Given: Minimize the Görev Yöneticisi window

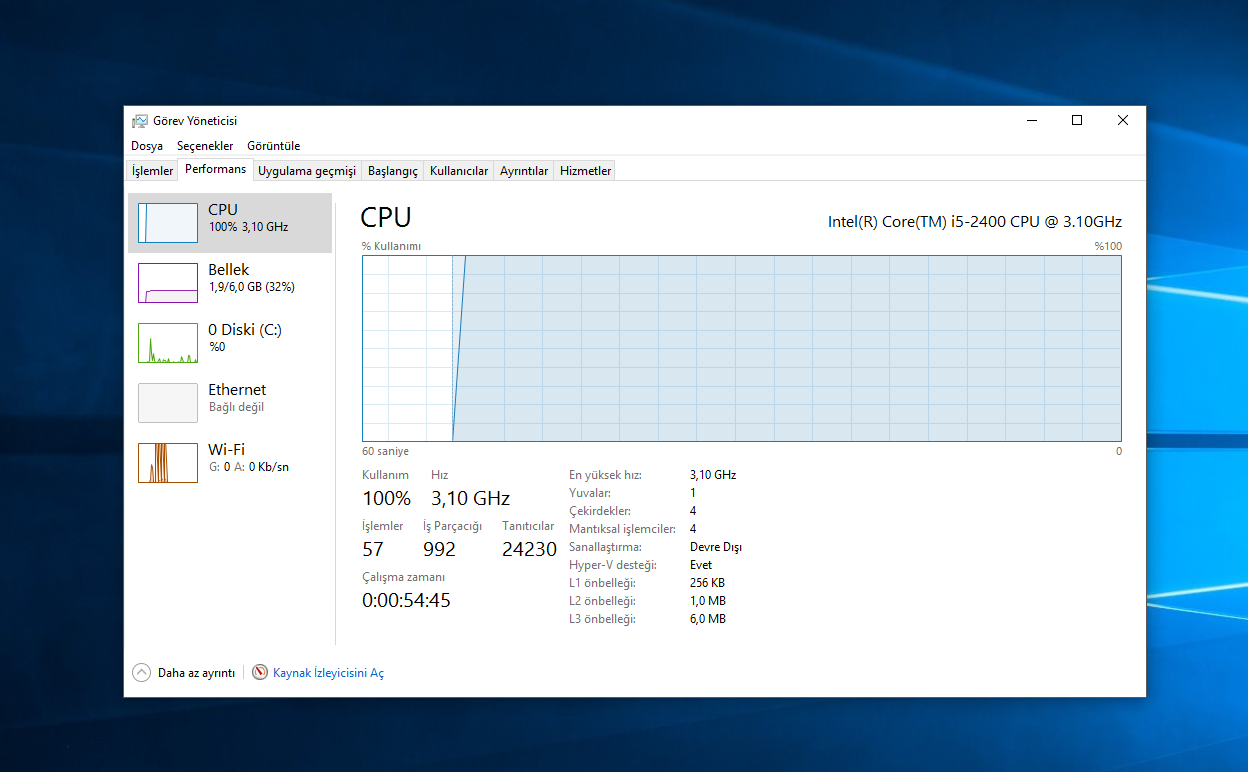Looking at the screenshot, I should [1031, 120].
